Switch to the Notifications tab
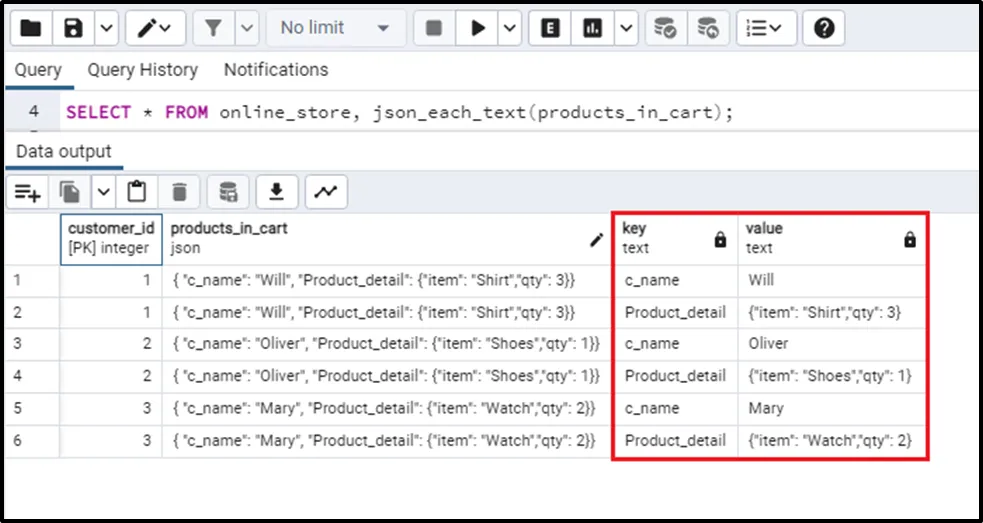Screen dimensions: 983x523 276,70
